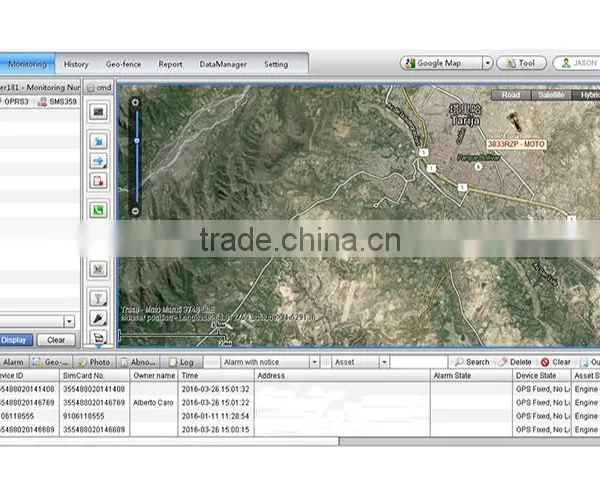Click the dark screen command icon

[x=98, y=112]
